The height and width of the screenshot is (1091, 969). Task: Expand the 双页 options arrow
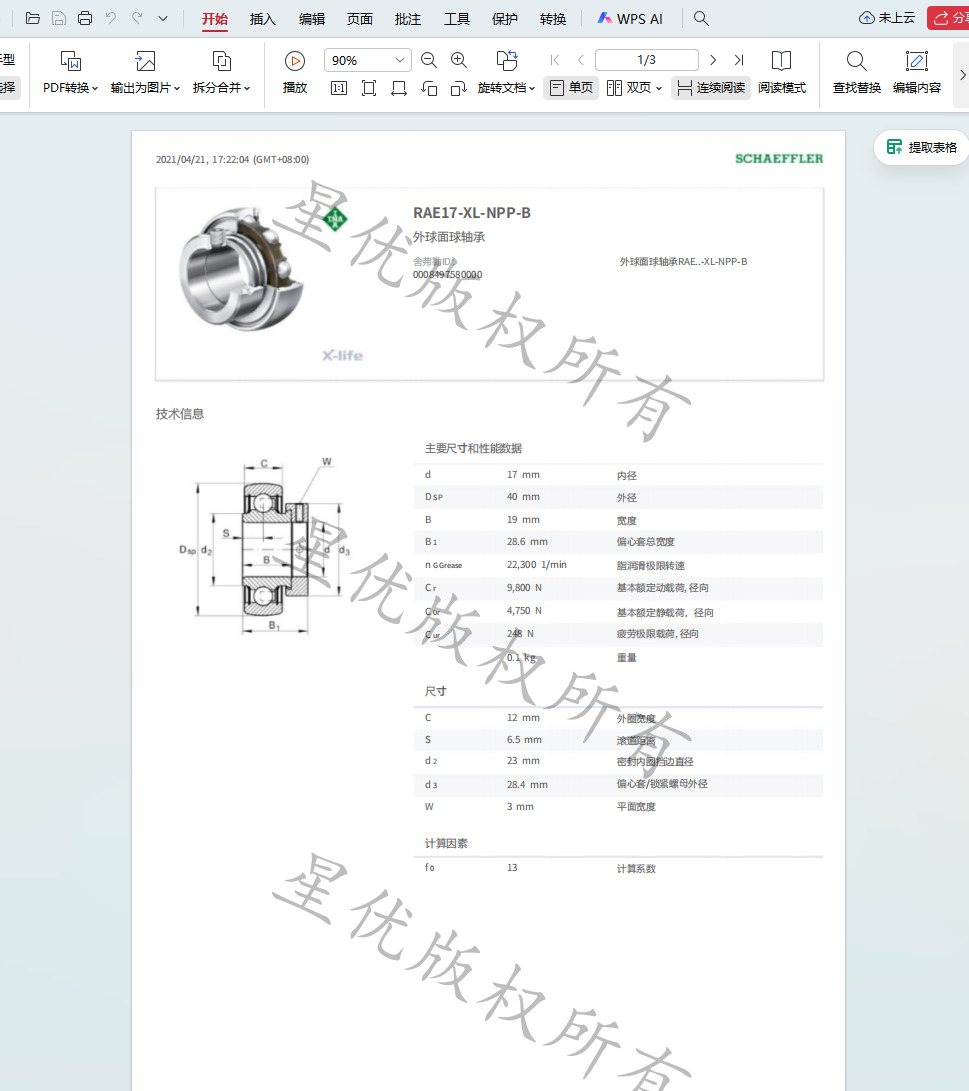point(659,88)
